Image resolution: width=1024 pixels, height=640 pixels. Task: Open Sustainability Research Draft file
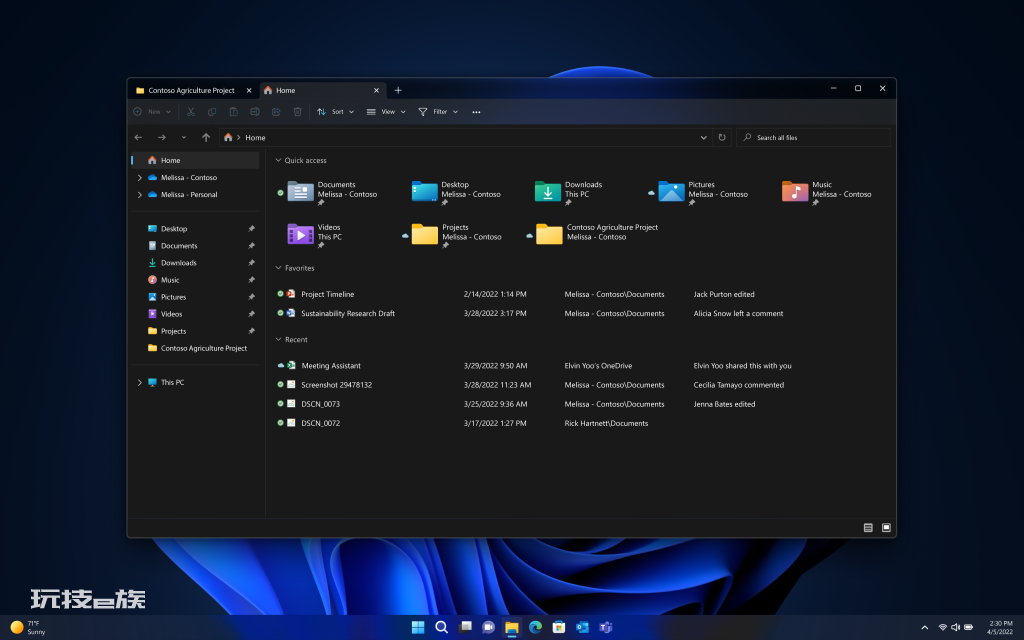[x=347, y=313]
